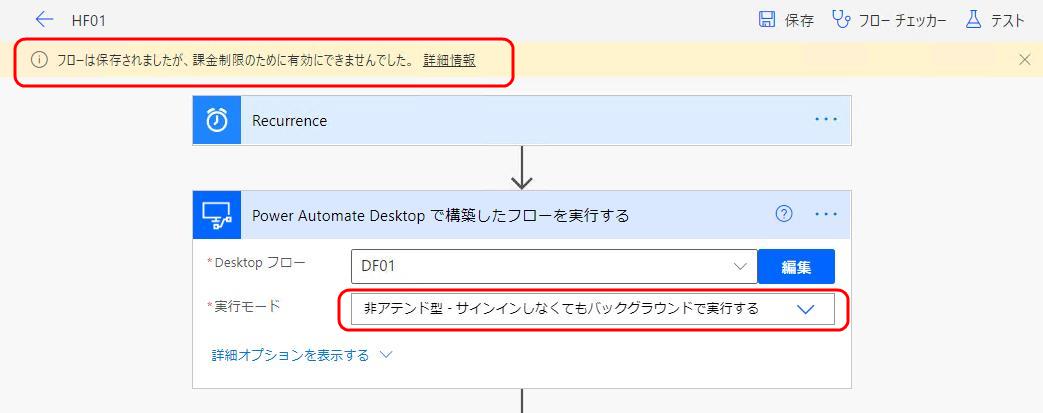Open the Power Automate Desktop action ellipsis menu
This screenshot has width=1043, height=413.
(826, 214)
